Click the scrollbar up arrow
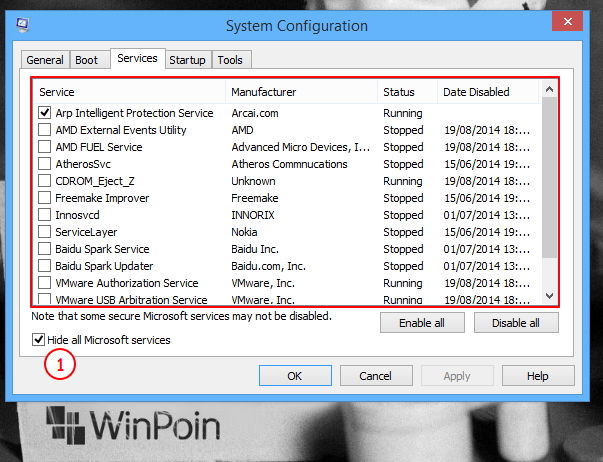Image resolution: width=603 pixels, height=462 pixels. pos(549,89)
